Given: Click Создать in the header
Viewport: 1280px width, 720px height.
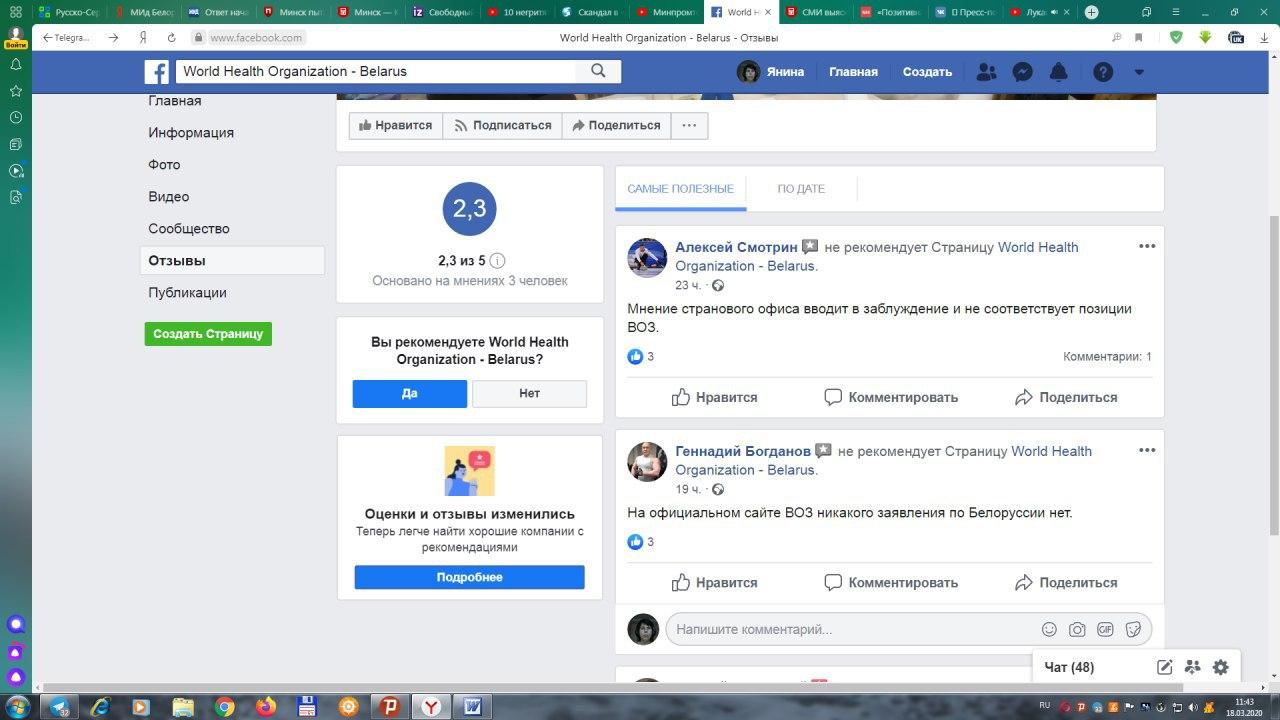Looking at the screenshot, I should click(x=927, y=72).
